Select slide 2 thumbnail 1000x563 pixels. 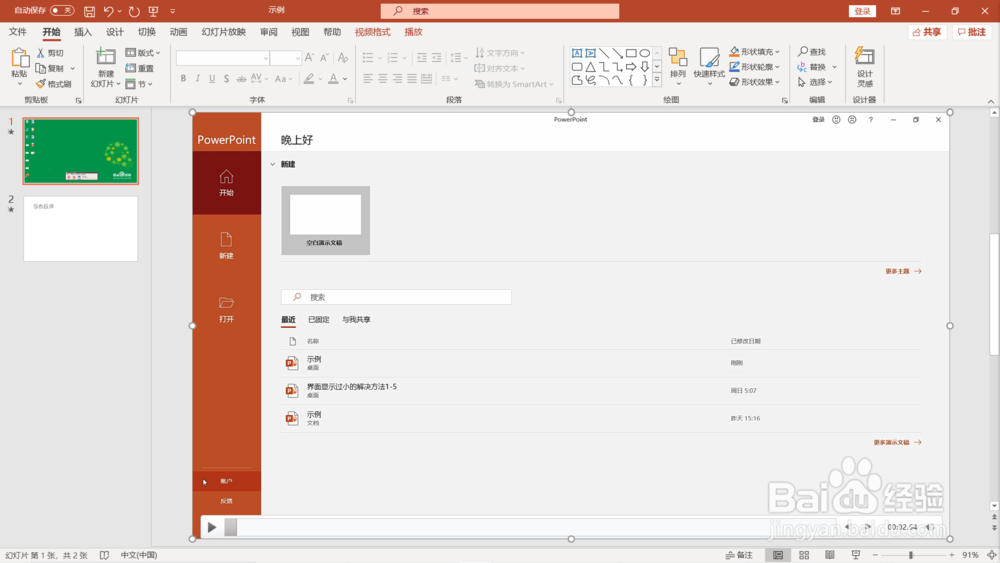pos(80,228)
